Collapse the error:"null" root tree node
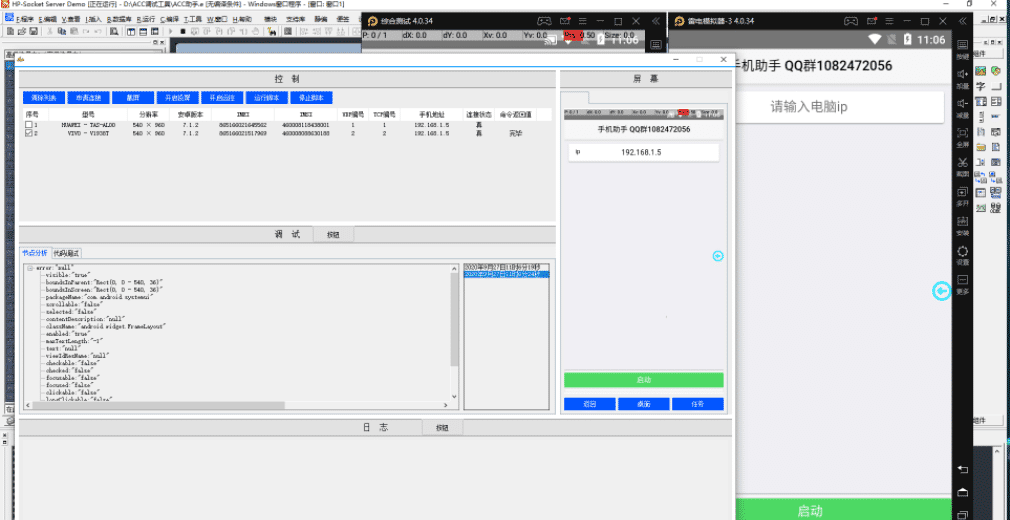The width and height of the screenshot is (1010, 520). (x=30, y=268)
